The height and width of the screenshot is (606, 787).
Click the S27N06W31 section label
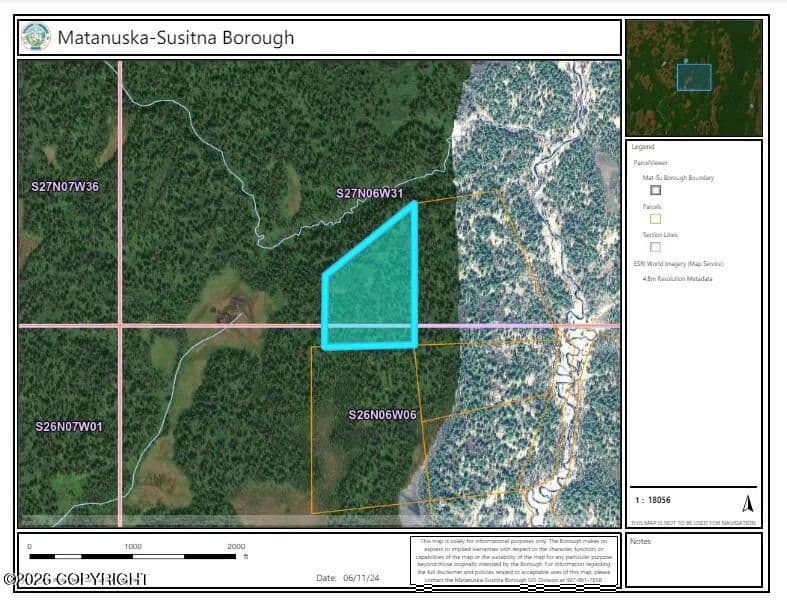(x=369, y=193)
